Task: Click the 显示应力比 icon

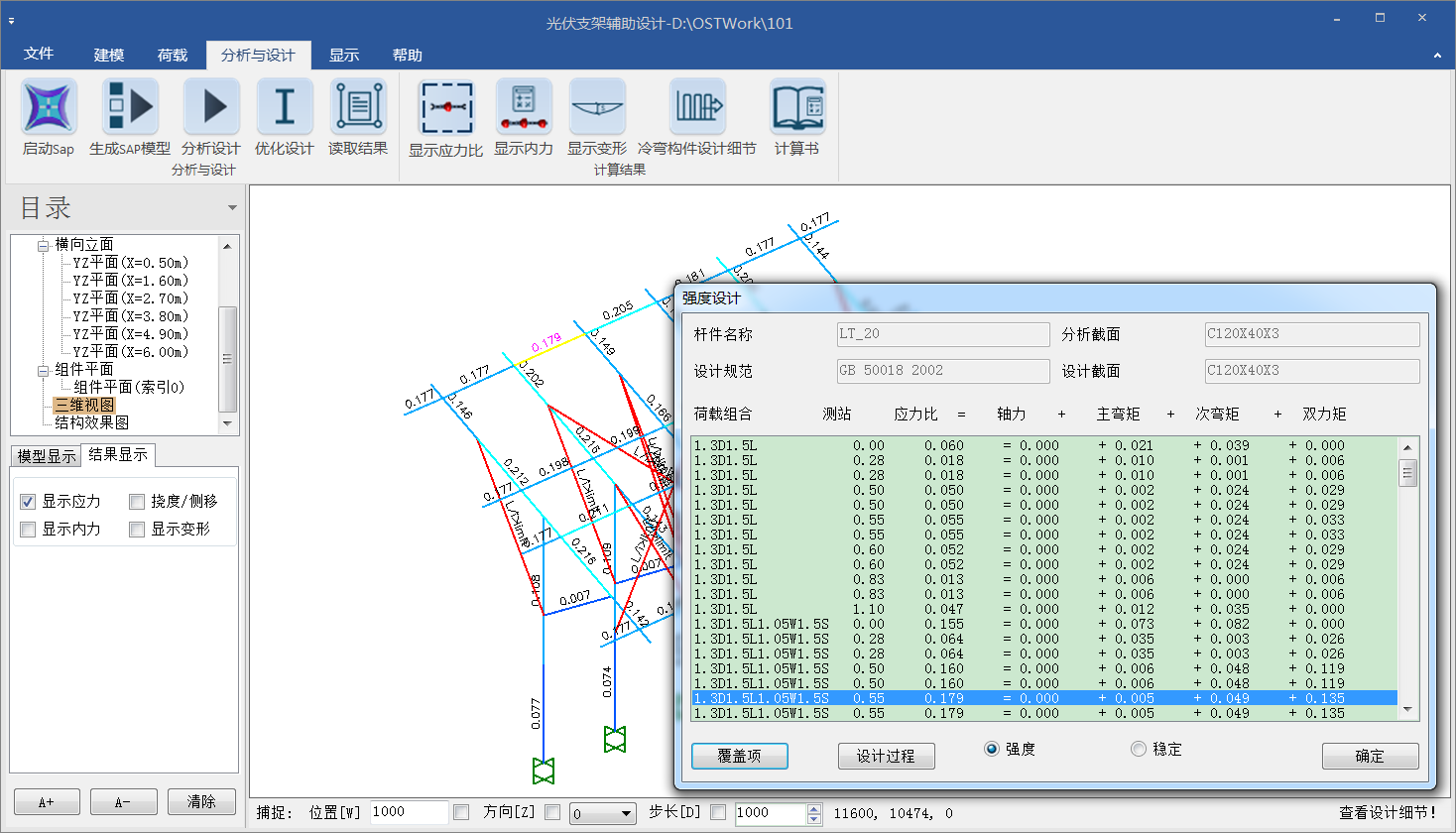Action: pyautogui.click(x=446, y=108)
